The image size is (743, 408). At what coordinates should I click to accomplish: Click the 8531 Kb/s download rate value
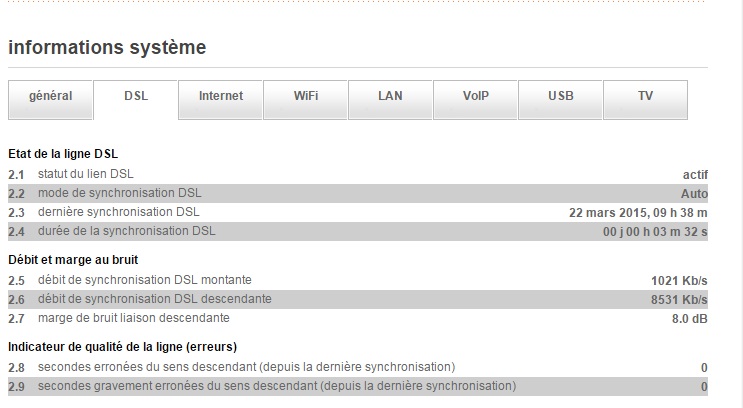click(678, 299)
